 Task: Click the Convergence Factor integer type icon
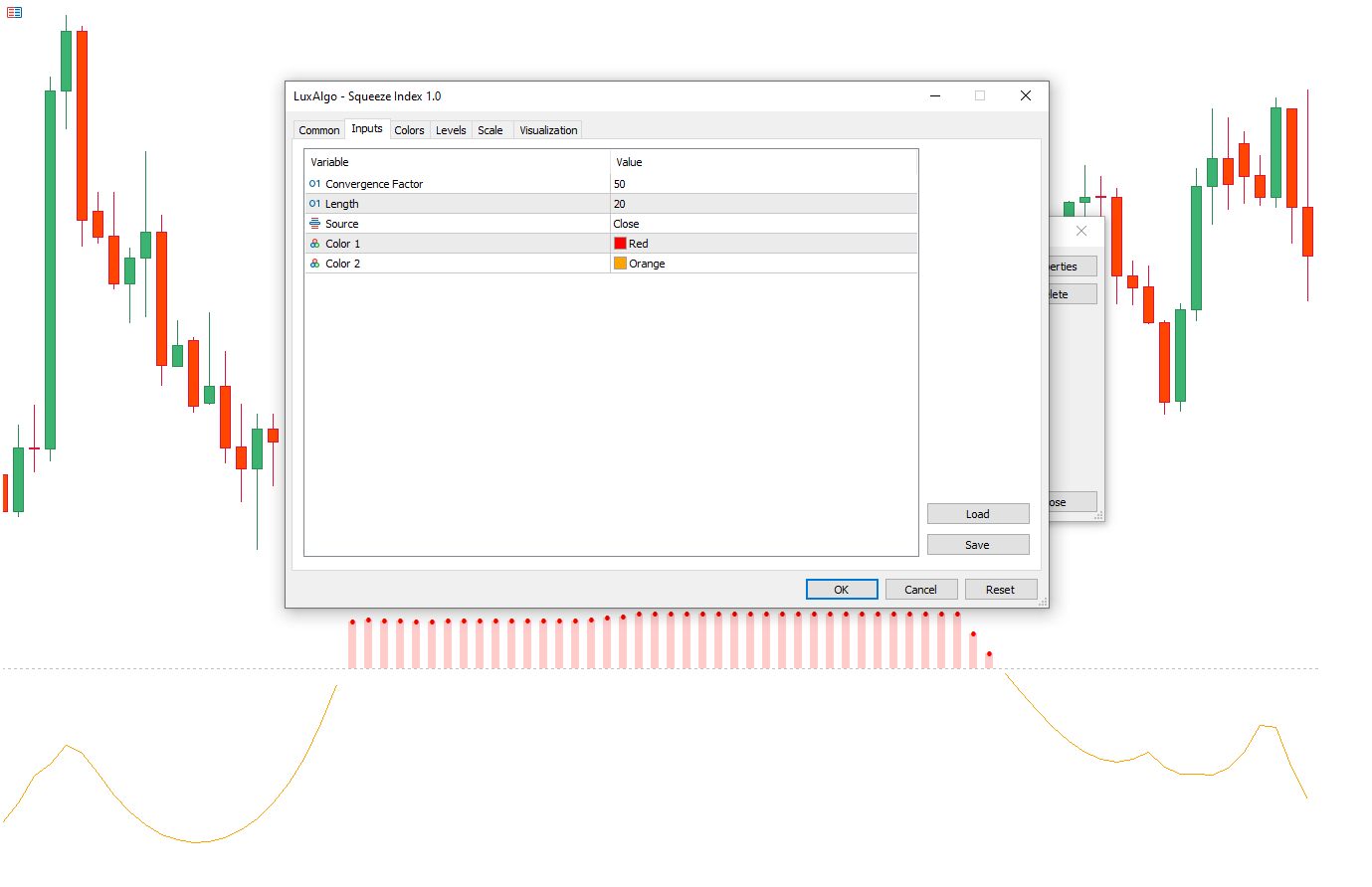(314, 184)
